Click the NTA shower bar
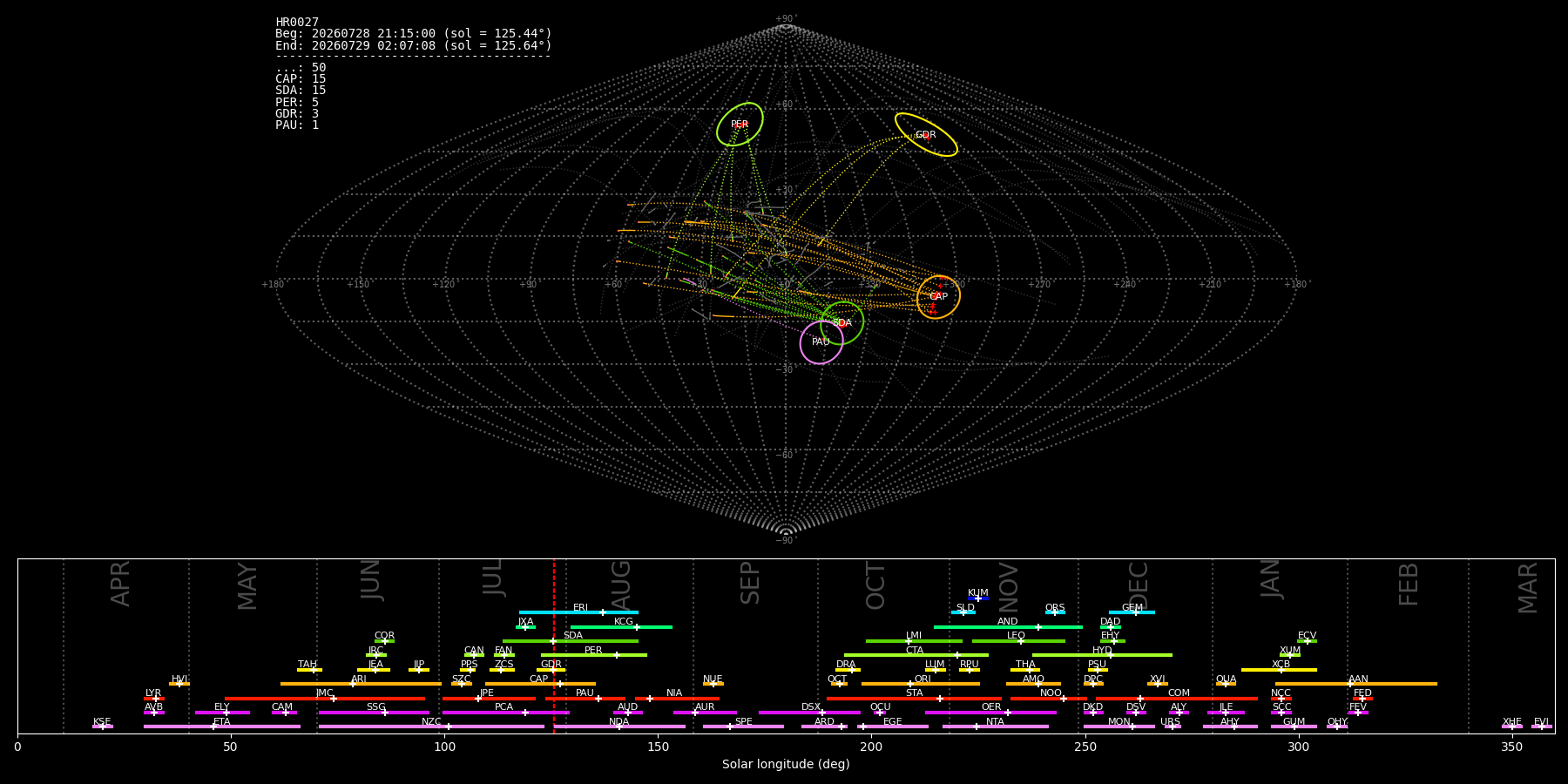The width and height of the screenshot is (1568, 784). pos(995,727)
